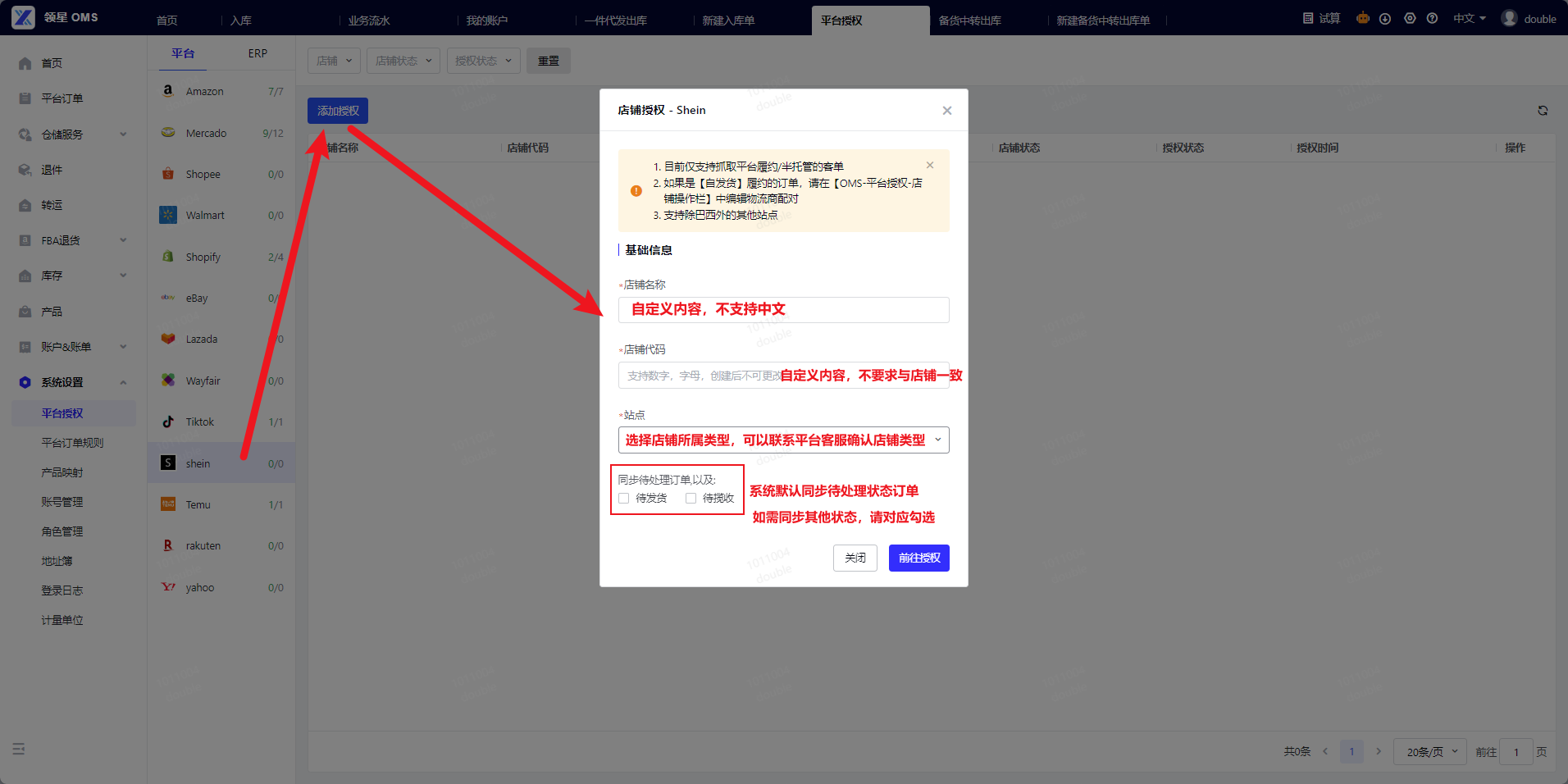Switch to the 我的账户 top tab

(x=487, y=21)
